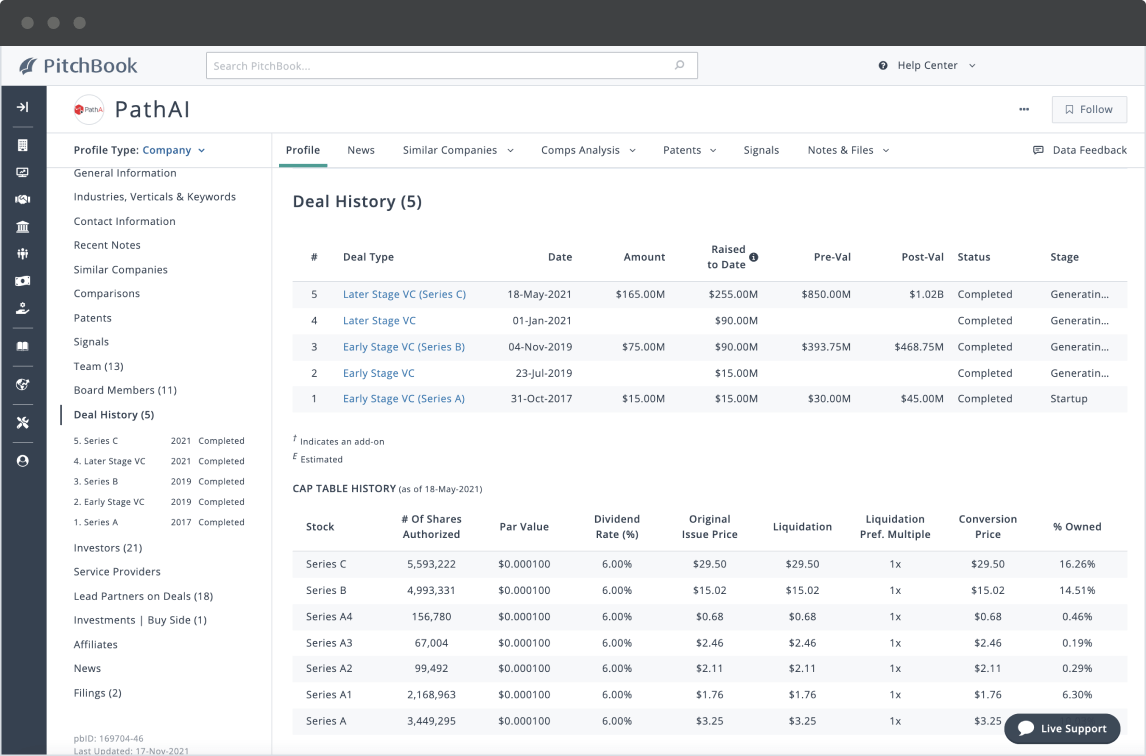Switch to the News tab

pos(361,150)
